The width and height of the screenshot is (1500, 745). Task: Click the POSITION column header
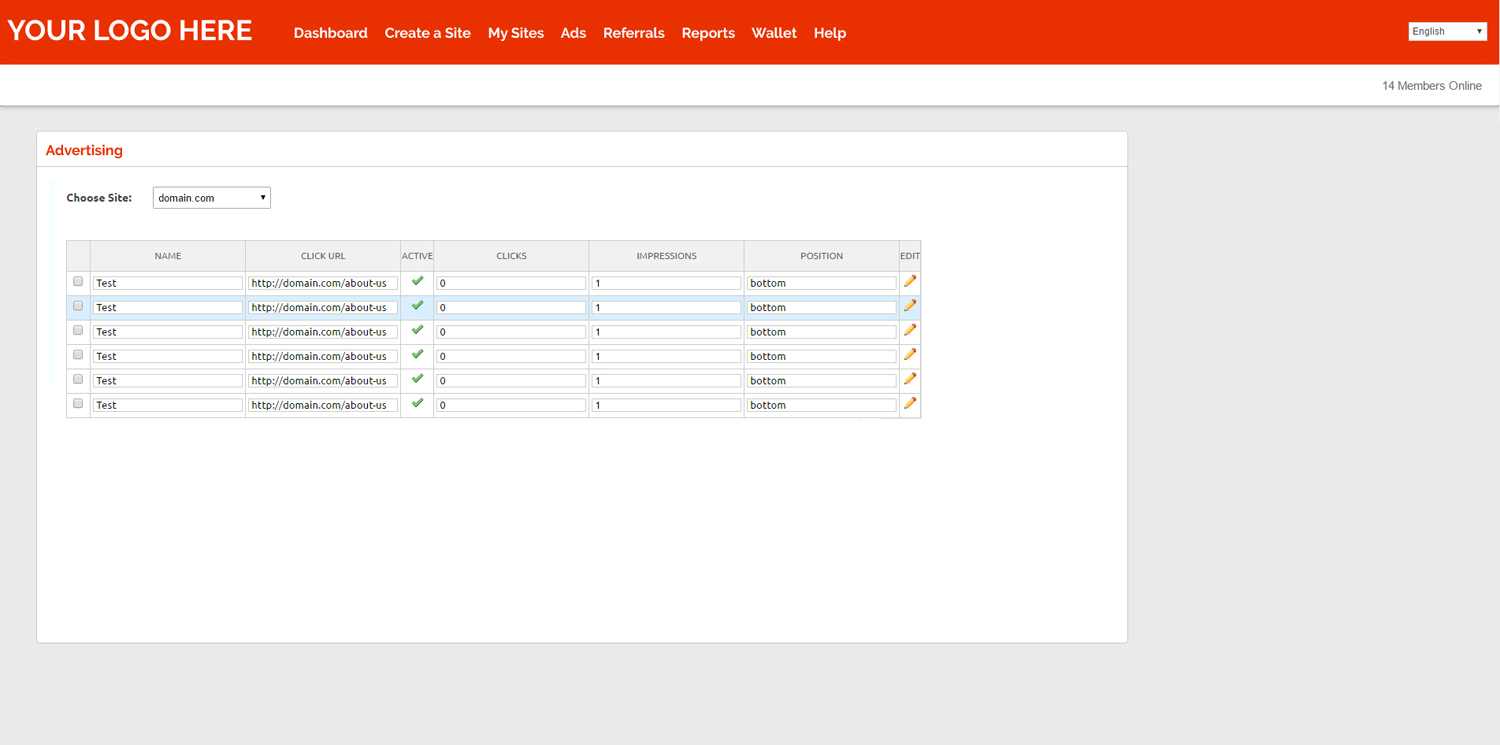point(822,256)
